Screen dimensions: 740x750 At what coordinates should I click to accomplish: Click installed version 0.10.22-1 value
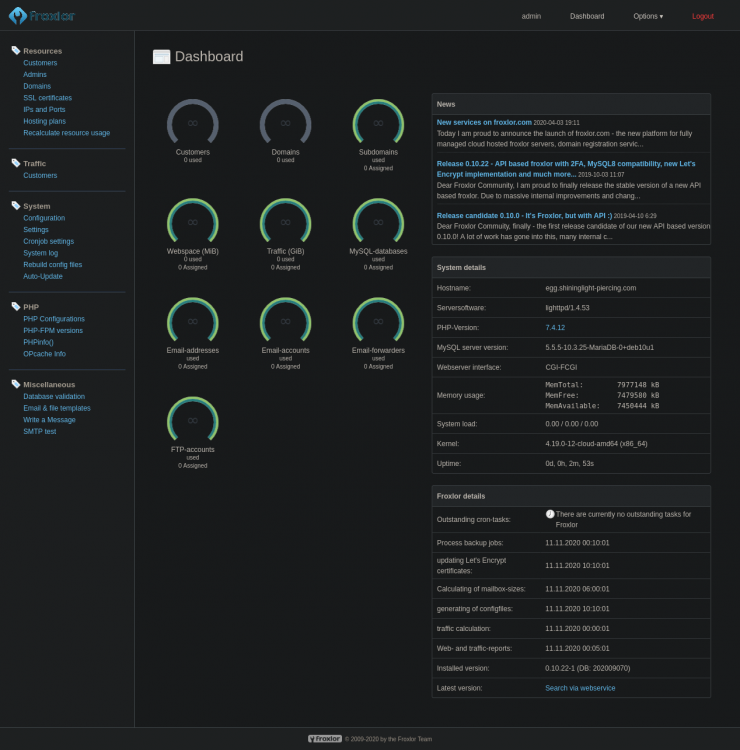click(587, 668)
